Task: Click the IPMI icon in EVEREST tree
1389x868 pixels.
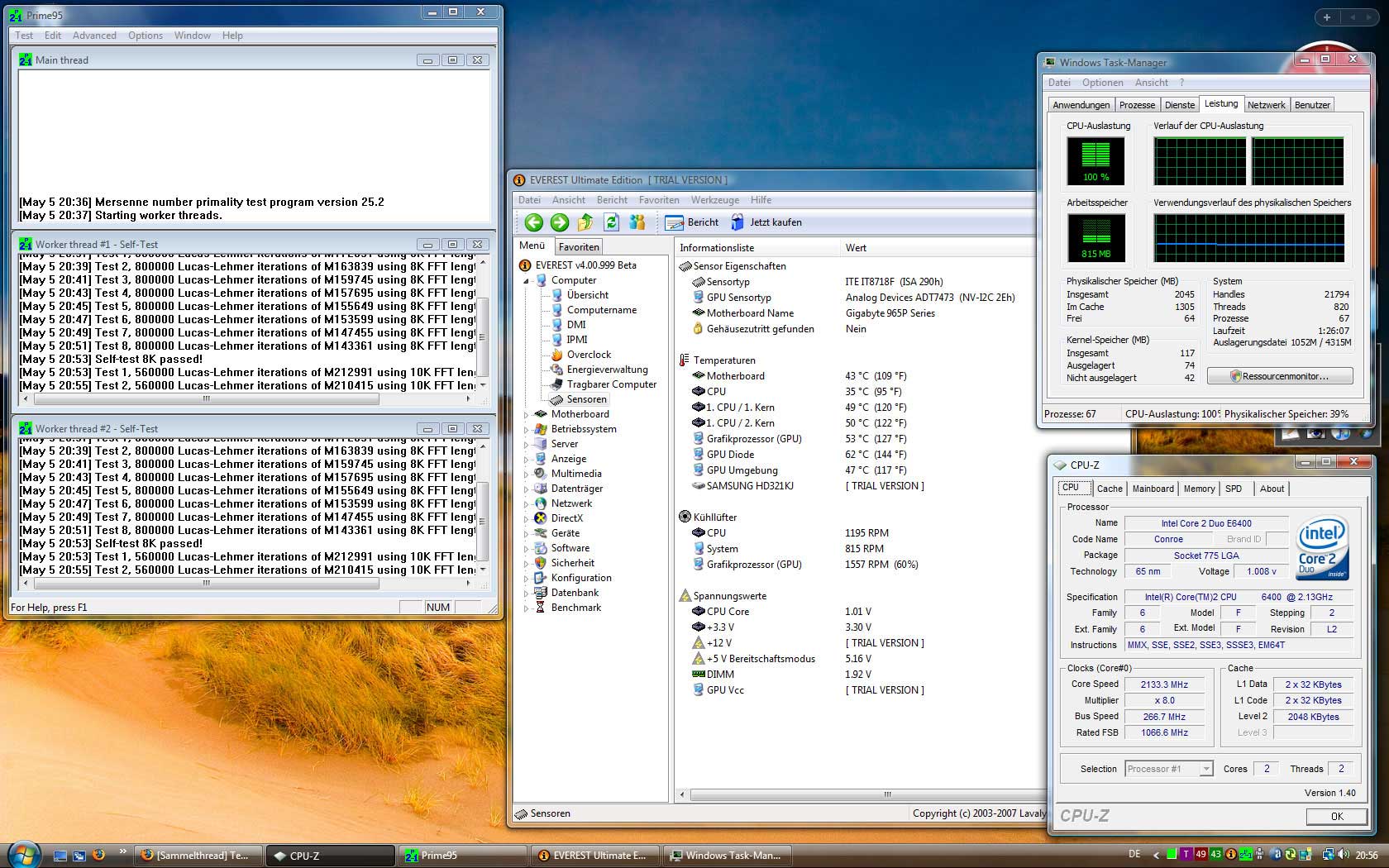Action: (557, 340)
